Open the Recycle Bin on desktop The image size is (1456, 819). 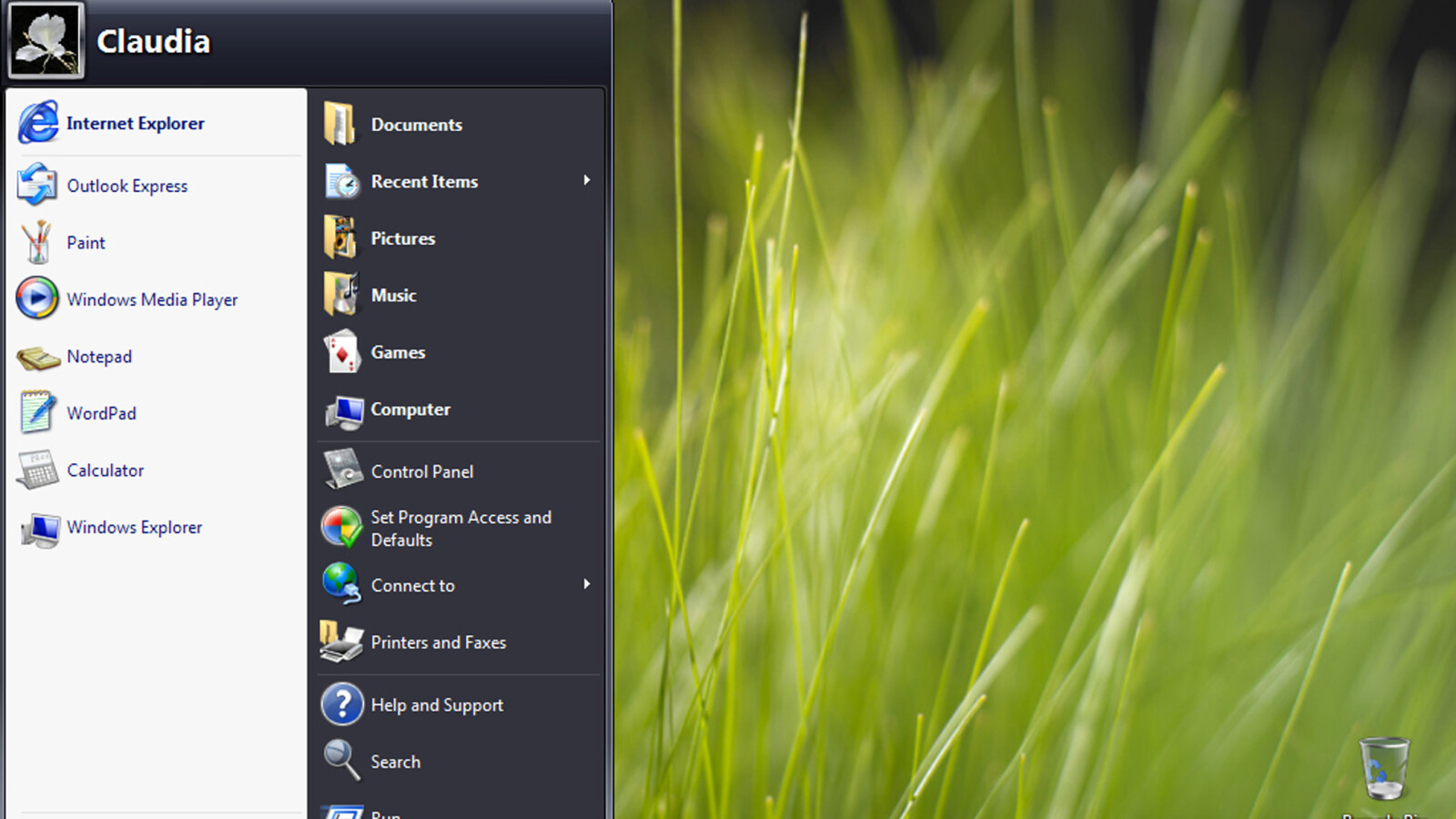(x=1383, y=769)
